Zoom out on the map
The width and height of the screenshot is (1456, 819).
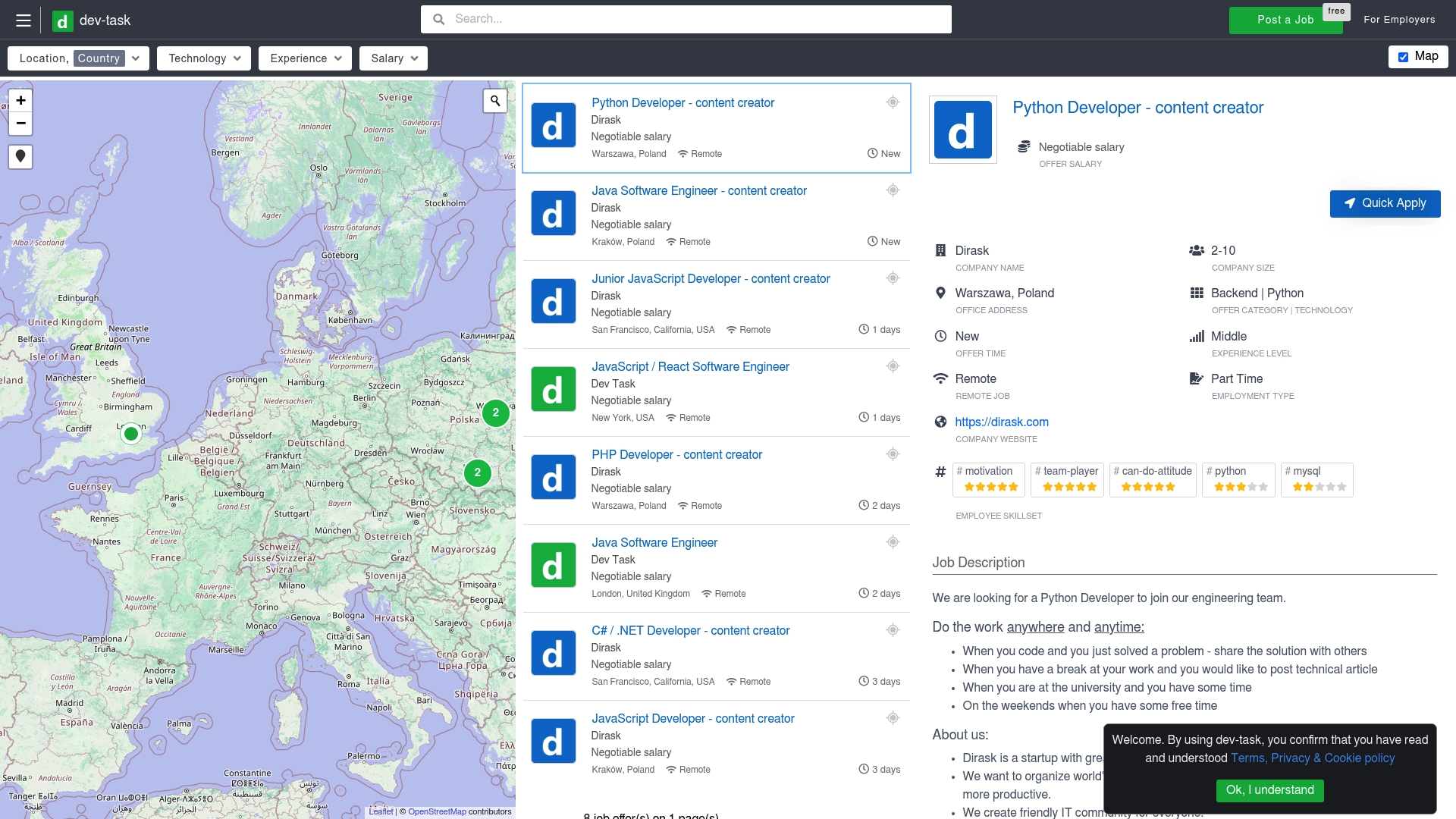pos(20,124)
